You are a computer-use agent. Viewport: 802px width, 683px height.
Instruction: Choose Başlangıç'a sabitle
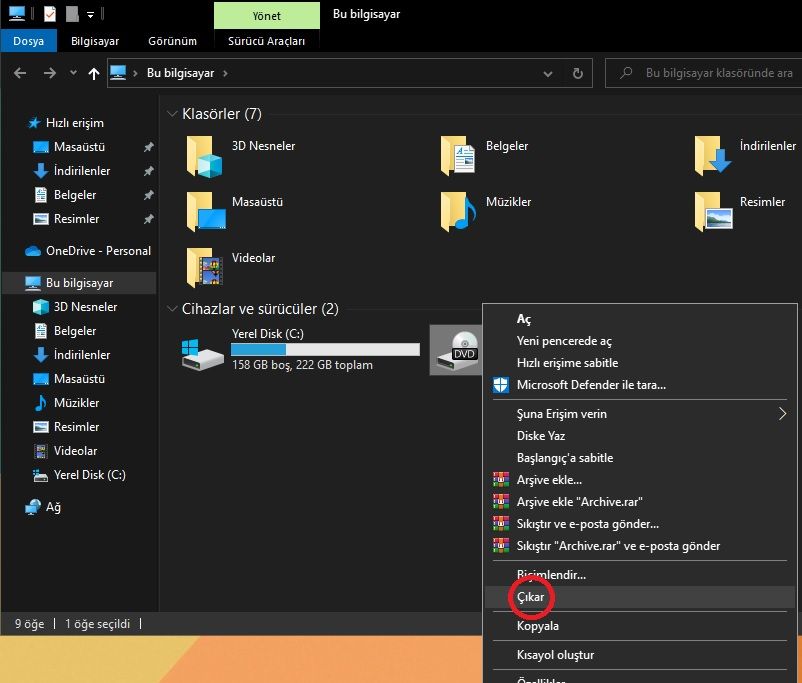639,458
